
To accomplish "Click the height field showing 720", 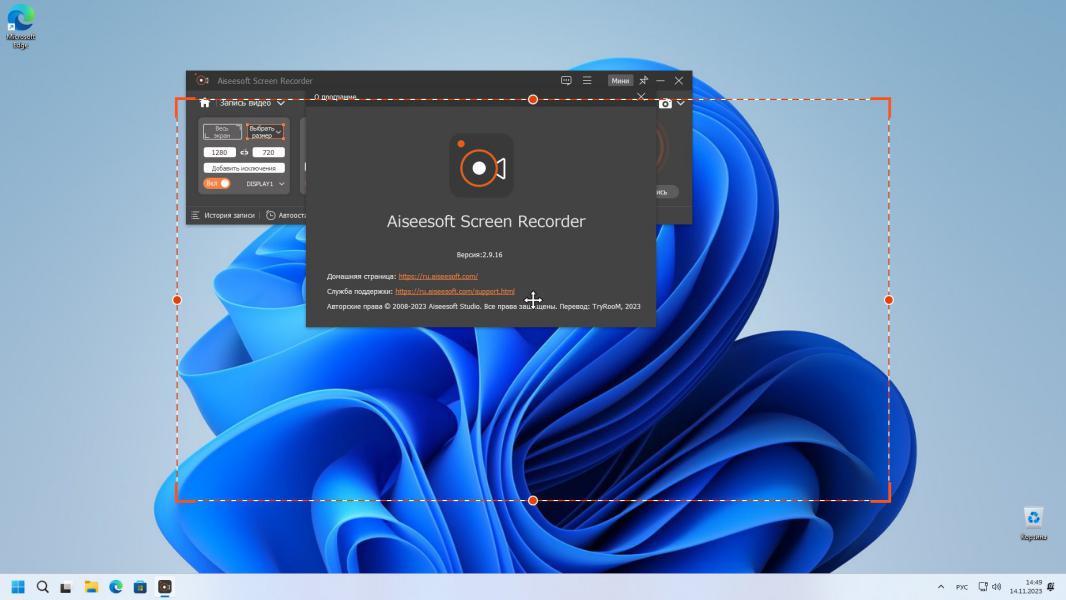I will (269, 152).
